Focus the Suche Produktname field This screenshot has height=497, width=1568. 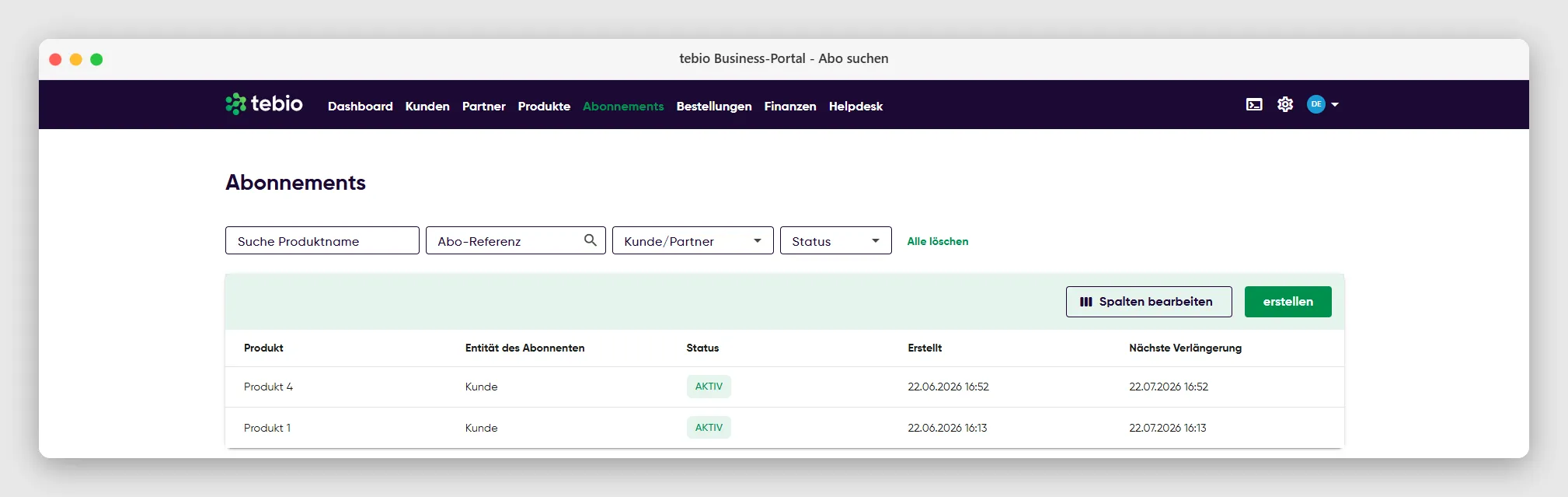pos(322,240)
